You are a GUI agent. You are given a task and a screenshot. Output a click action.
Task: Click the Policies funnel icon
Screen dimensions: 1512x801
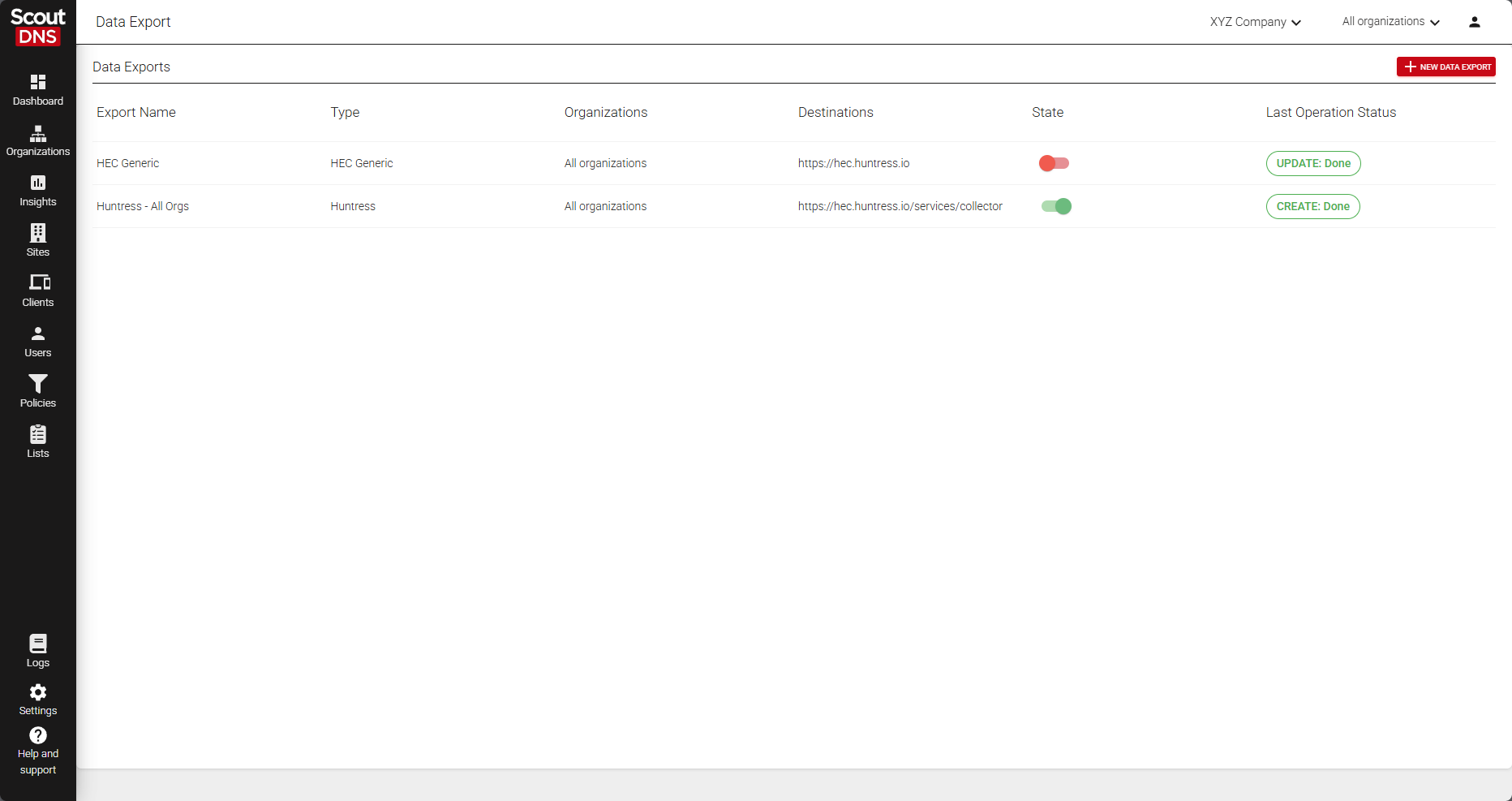tap(38, 384)
